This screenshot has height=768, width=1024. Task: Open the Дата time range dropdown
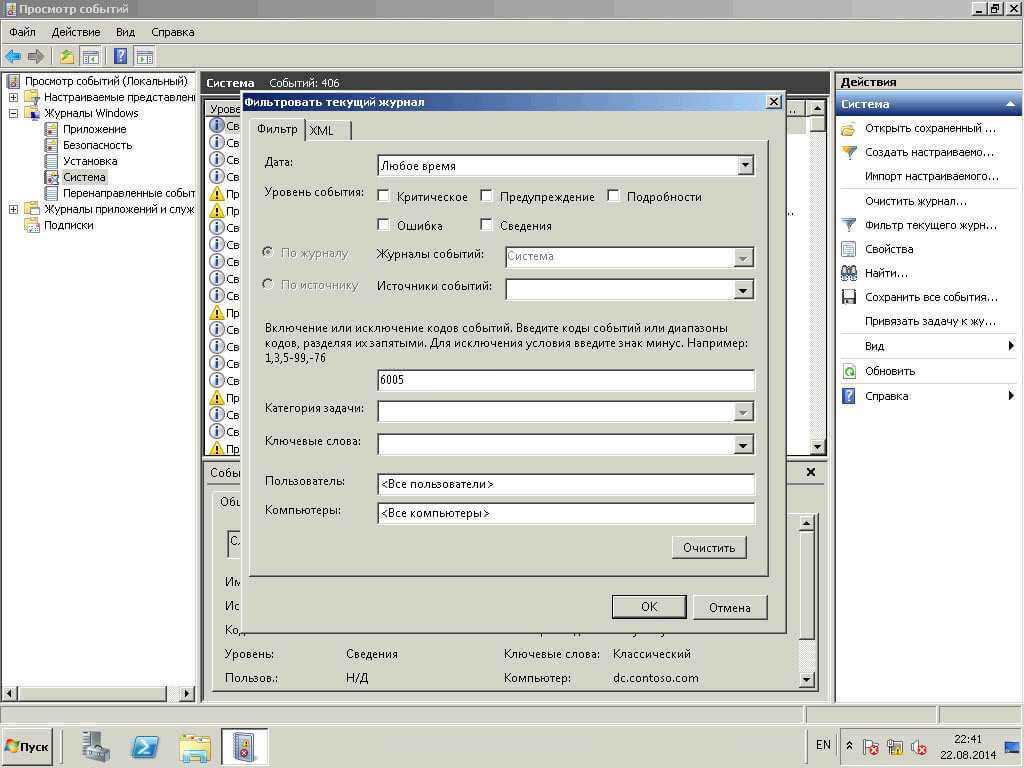pos(744,166)
